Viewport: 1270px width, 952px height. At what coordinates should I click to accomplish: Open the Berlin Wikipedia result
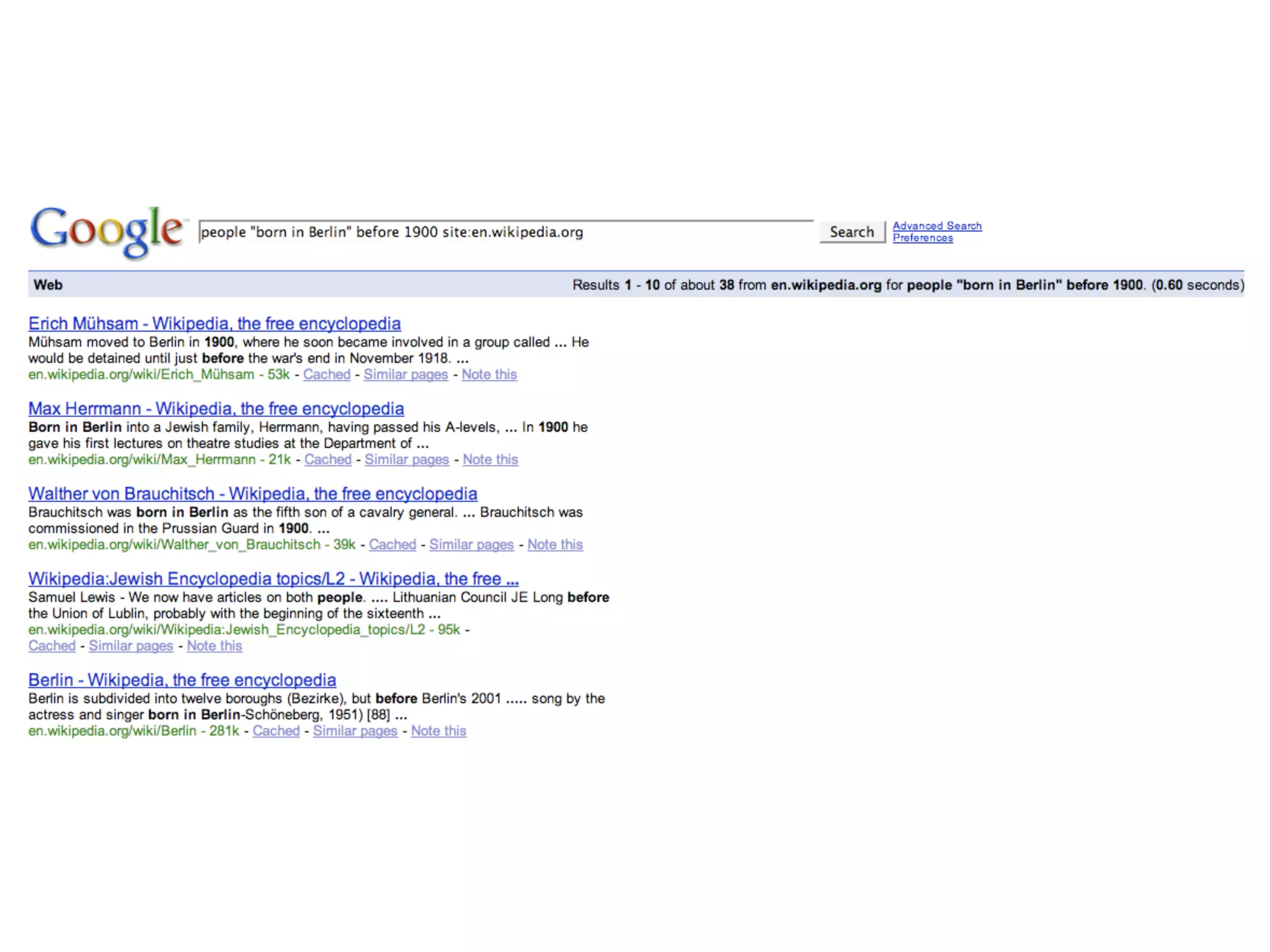pos(182,680)
